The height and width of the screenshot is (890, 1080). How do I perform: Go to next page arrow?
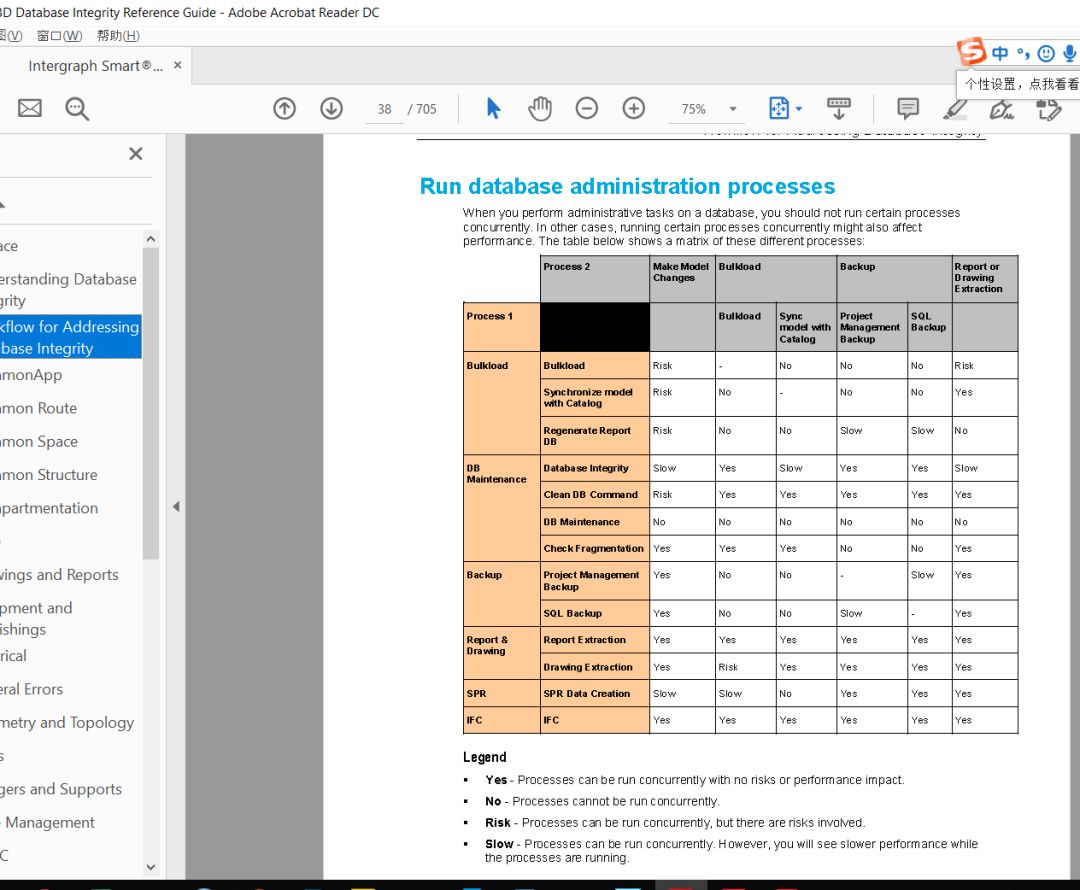point(331,108)
